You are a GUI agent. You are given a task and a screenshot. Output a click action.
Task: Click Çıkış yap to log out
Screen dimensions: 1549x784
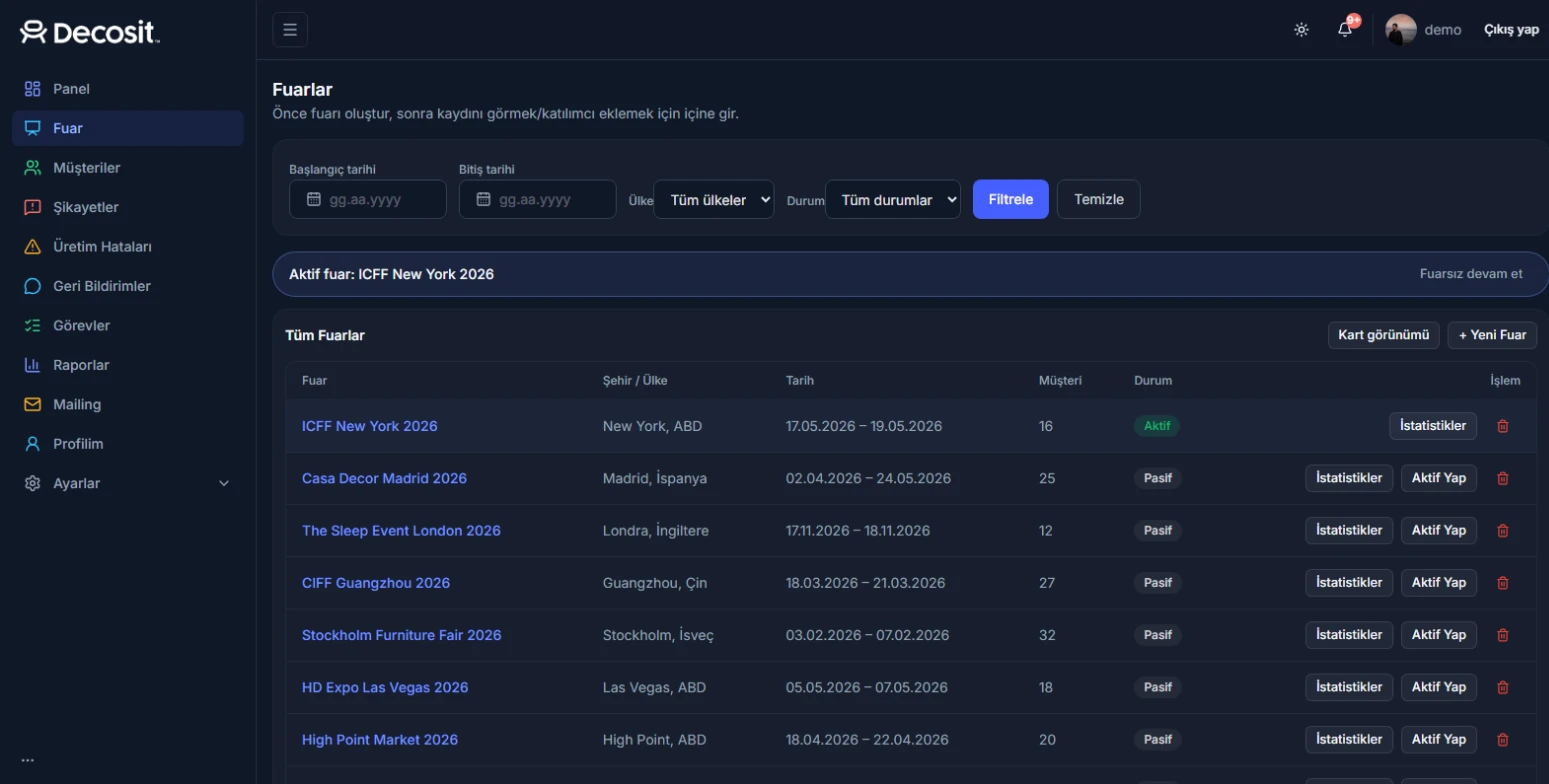1511,30
